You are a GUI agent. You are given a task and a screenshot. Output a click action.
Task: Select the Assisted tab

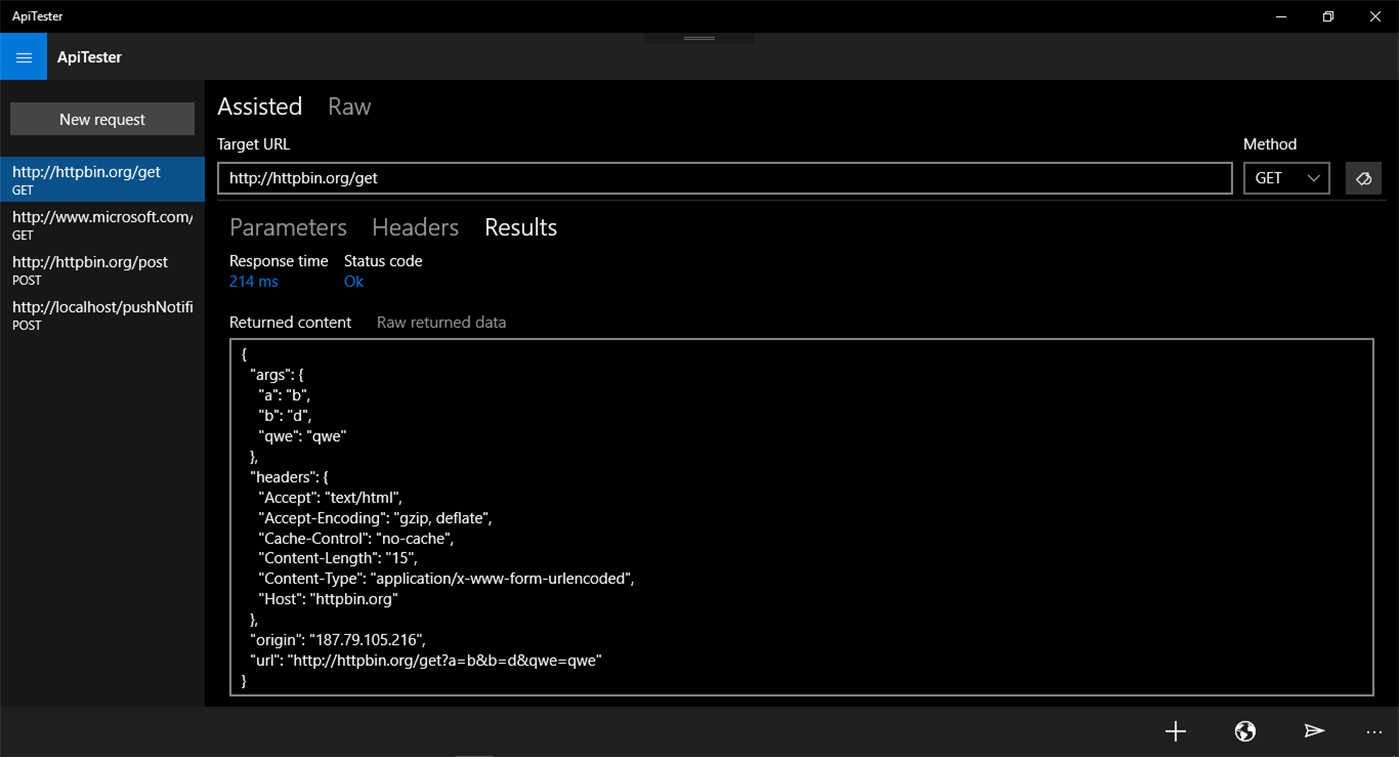260,106
